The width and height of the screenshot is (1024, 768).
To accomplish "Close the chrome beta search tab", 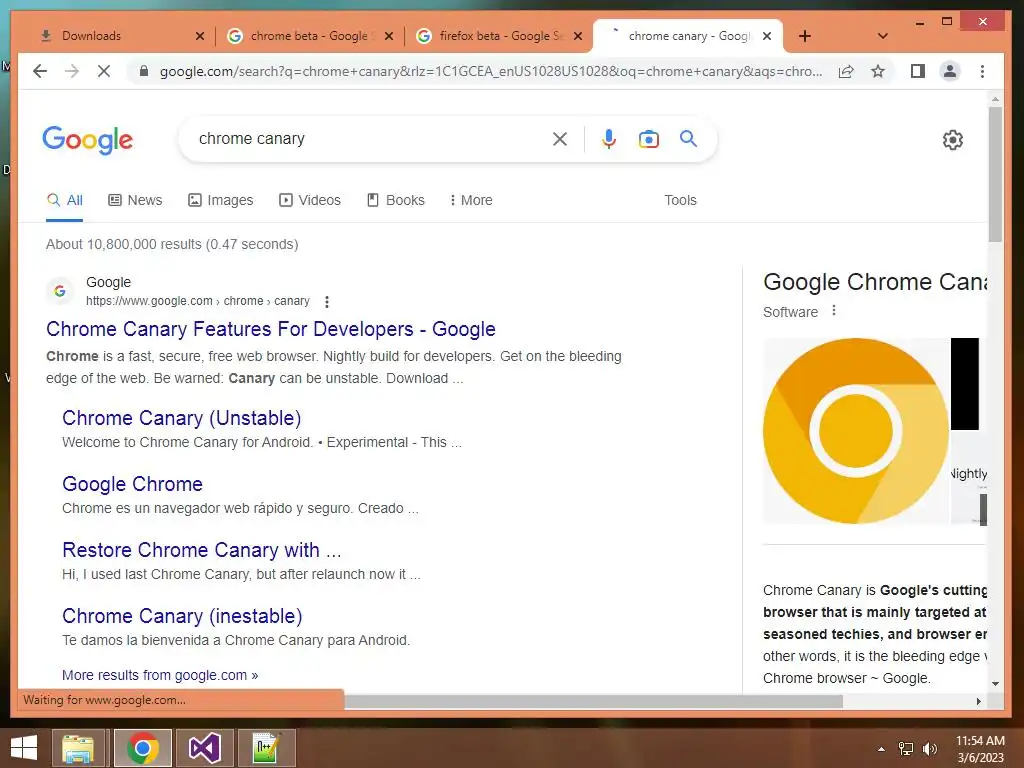I will click(x=389, y=36).
